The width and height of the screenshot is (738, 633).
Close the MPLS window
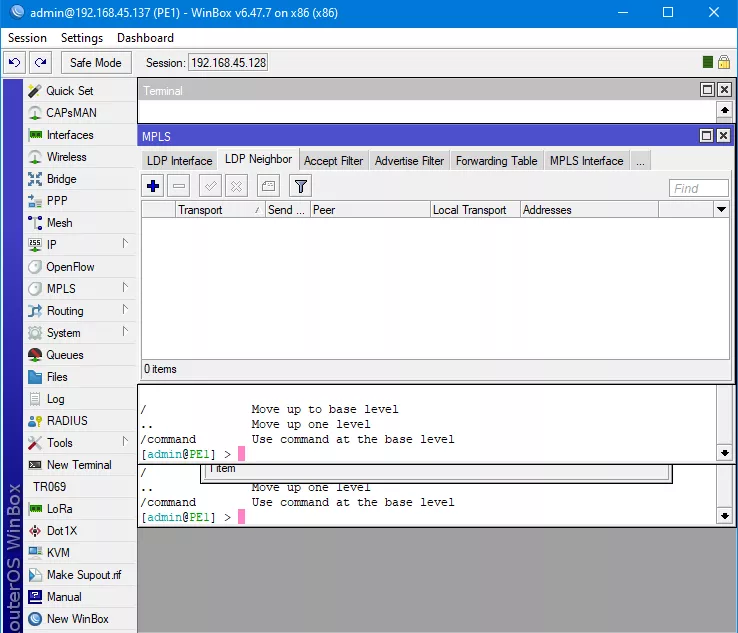pyautogui.click(x=723, y=136)
